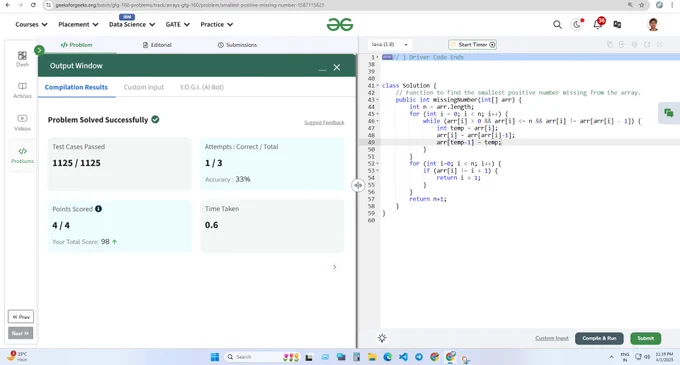The width and height of the screenshot is (680, 365).
Task: Toggle the editor theme sun icon
Action: [382, 338]
